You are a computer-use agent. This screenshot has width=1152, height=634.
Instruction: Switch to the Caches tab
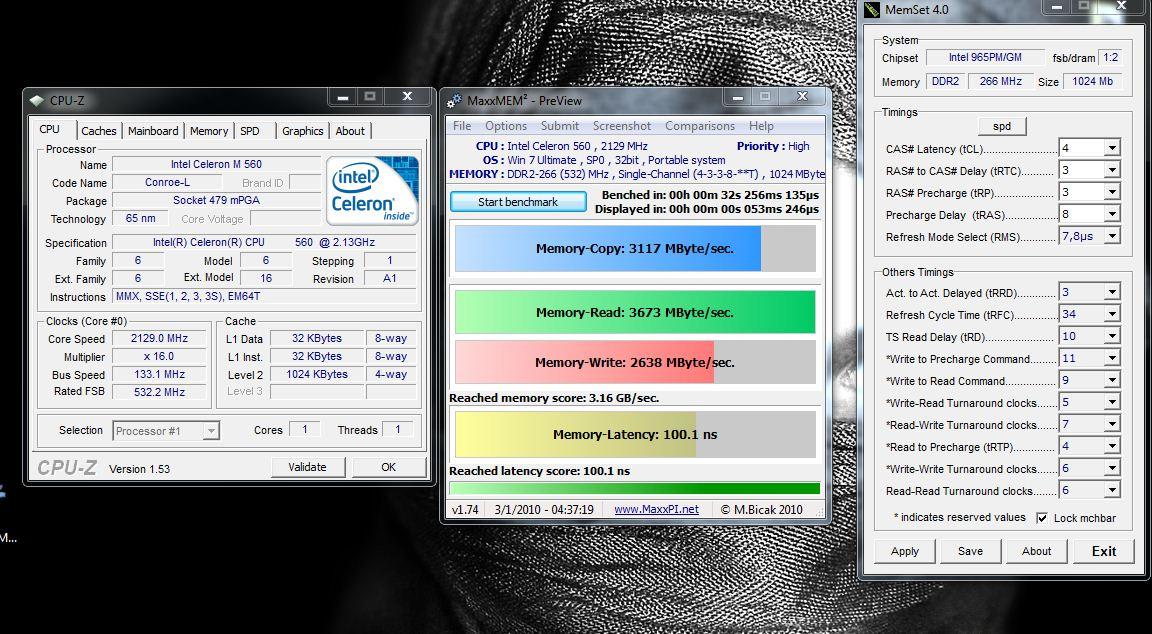tap(98, 131)
